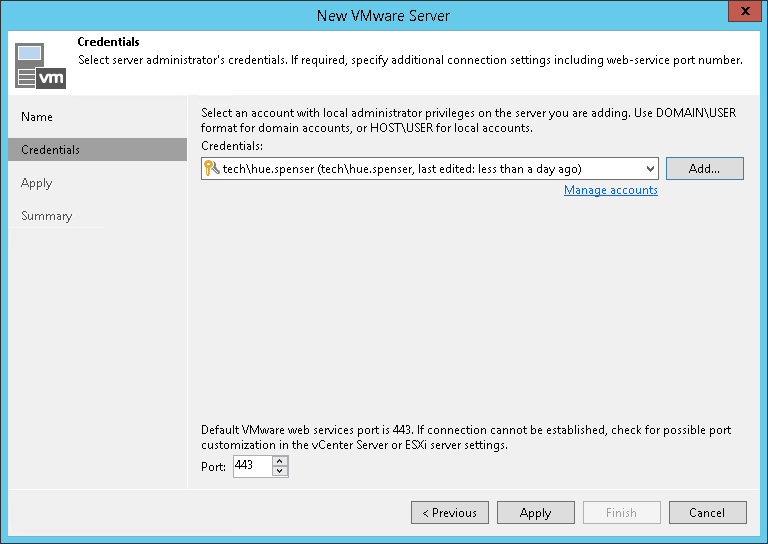Viewport: 768px width, 544px height.
Task: Go to the Apply step in the sidebar
Action: coord(37,183)
